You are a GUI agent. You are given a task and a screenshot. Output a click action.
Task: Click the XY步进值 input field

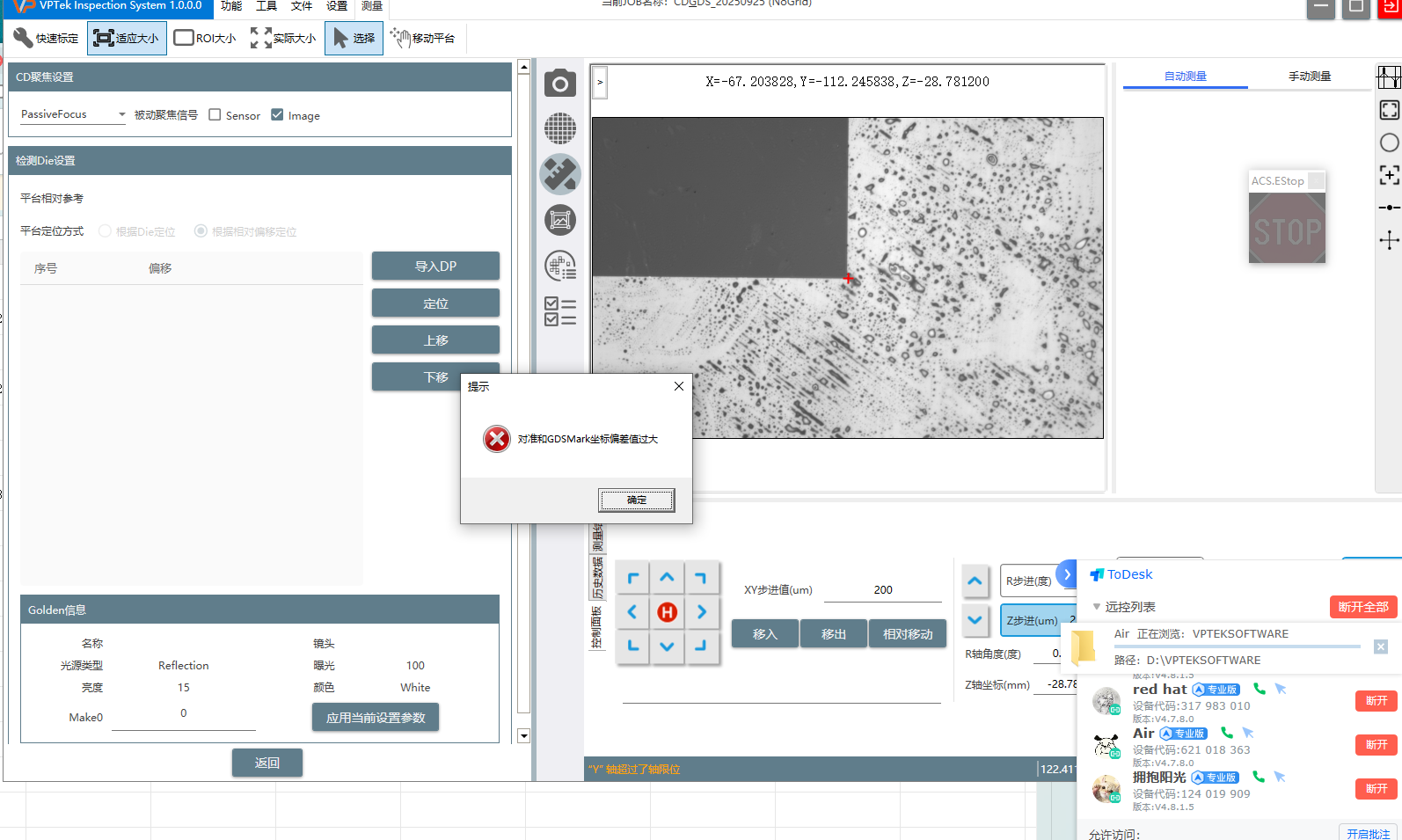[882, 590]
